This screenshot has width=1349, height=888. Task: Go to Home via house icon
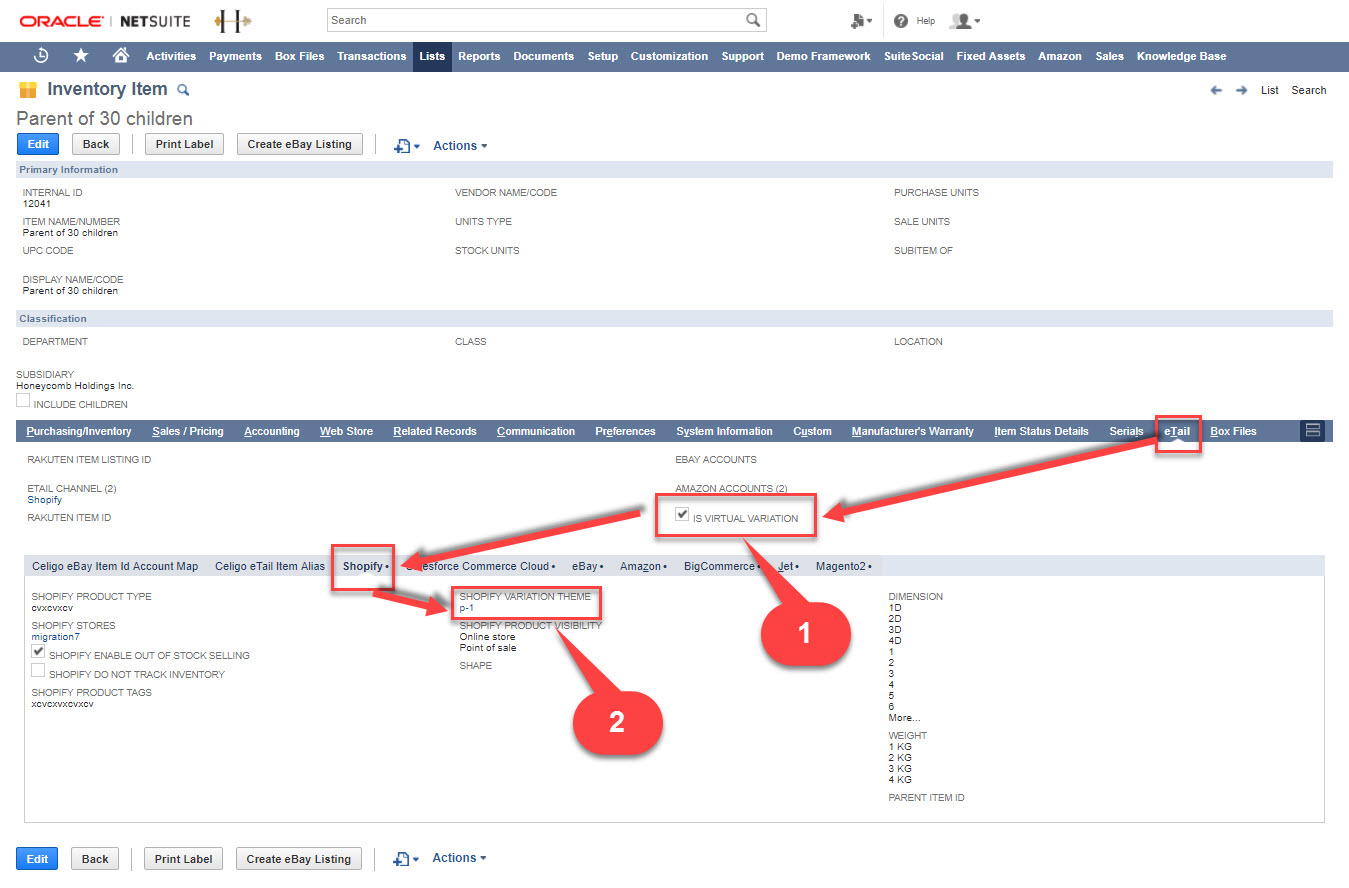(x=121, y=56)
